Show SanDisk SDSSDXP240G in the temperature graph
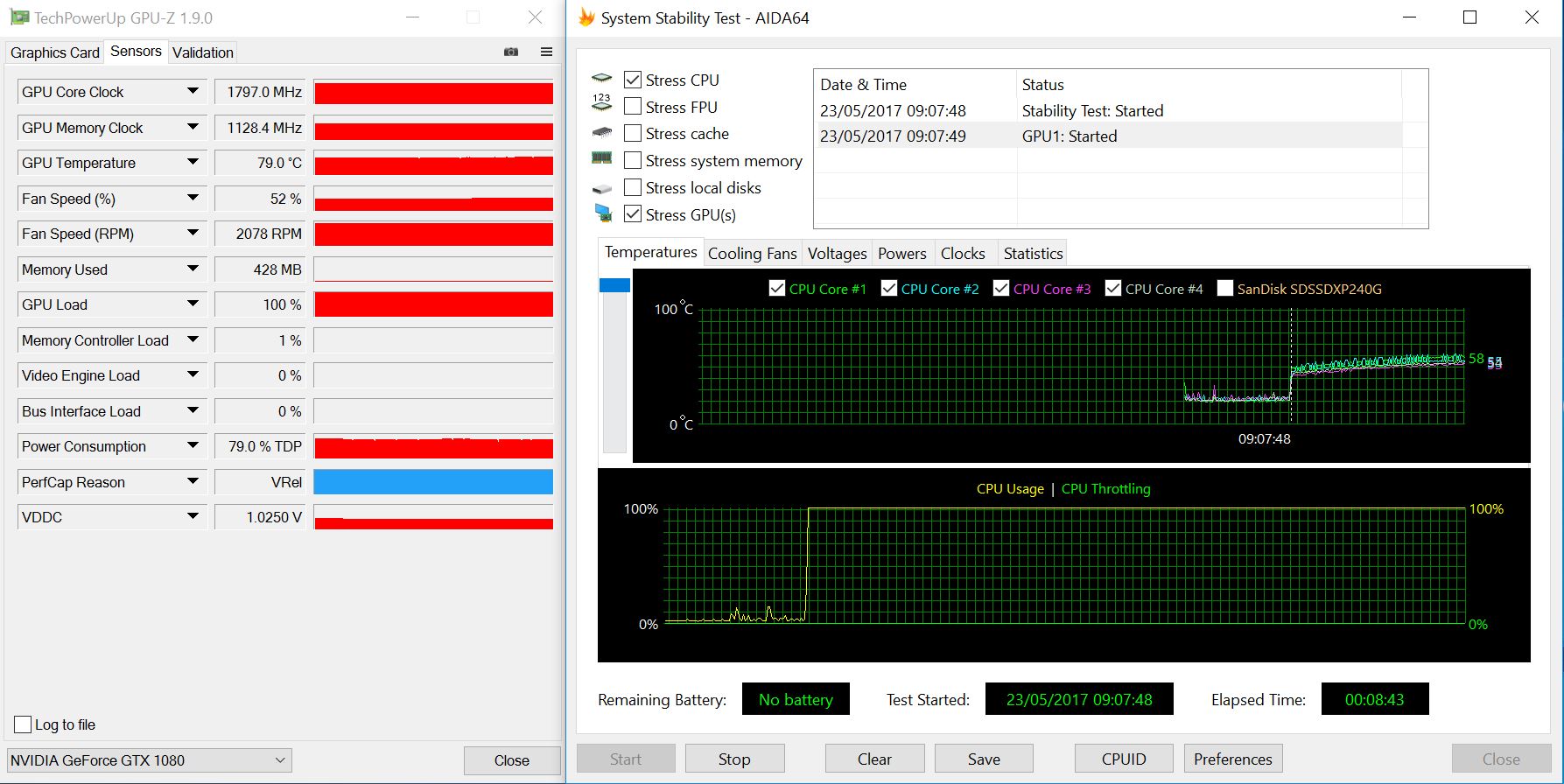 tap(1224, 289)
